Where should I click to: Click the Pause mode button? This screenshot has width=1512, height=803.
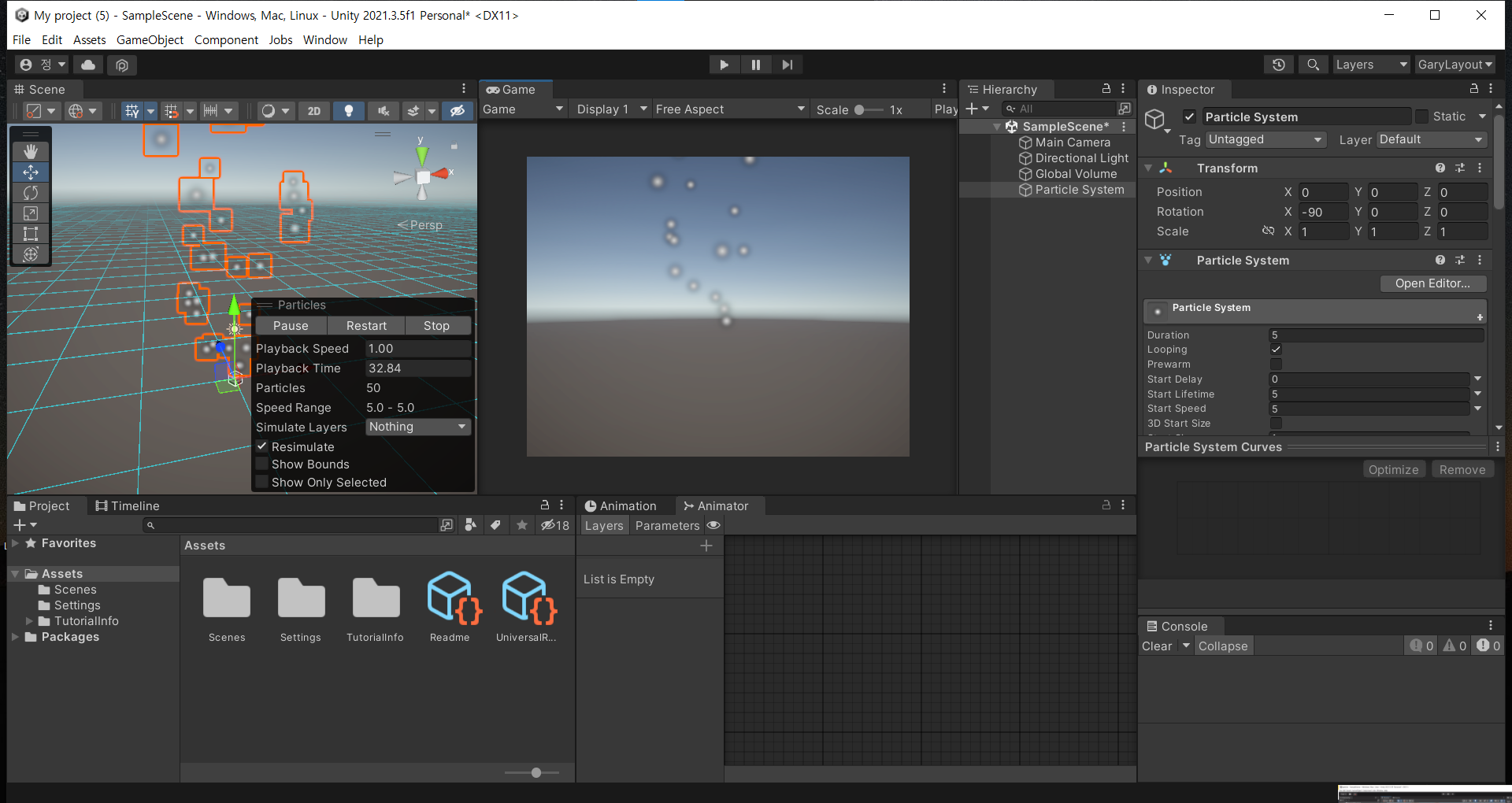755,65
